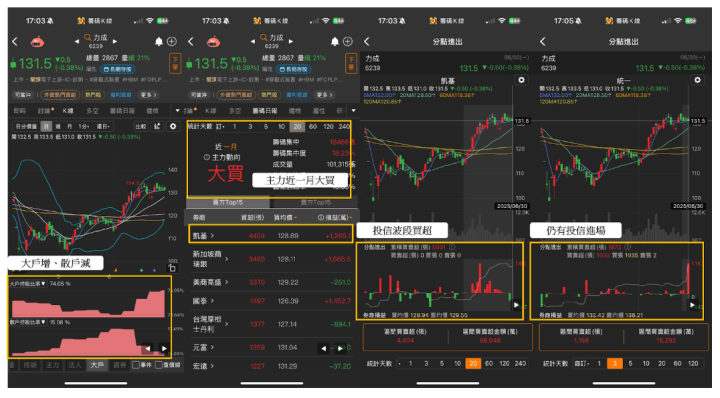This screenshot has width=720, height=398.
Task: Move the 大戶 chart right with its right arrow
Action: pos(163,348)
